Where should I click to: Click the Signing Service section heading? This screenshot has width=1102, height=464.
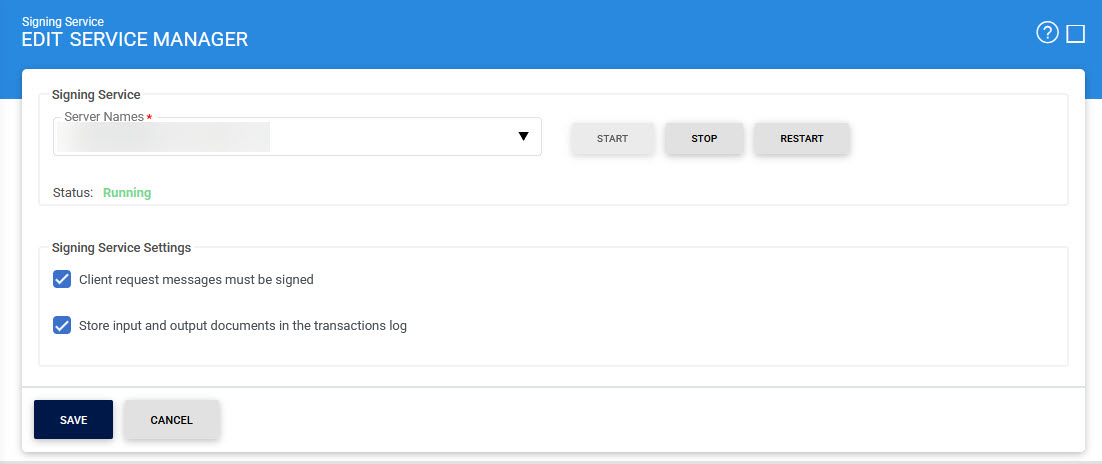coord(96,95)
